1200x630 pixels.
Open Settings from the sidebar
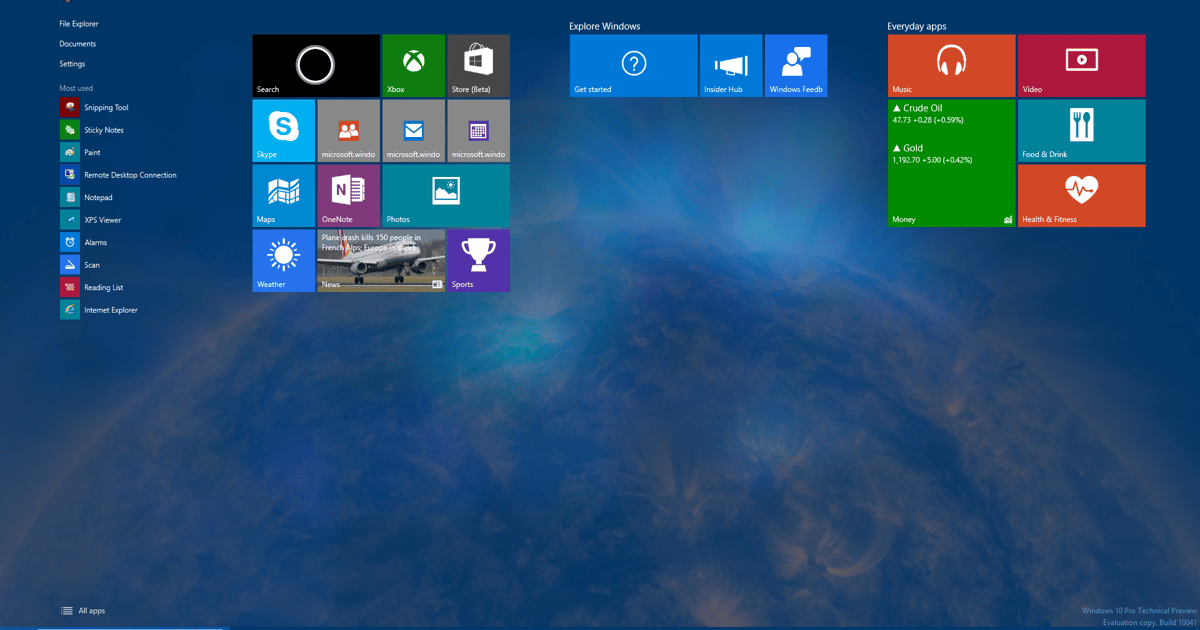(70, 63)
